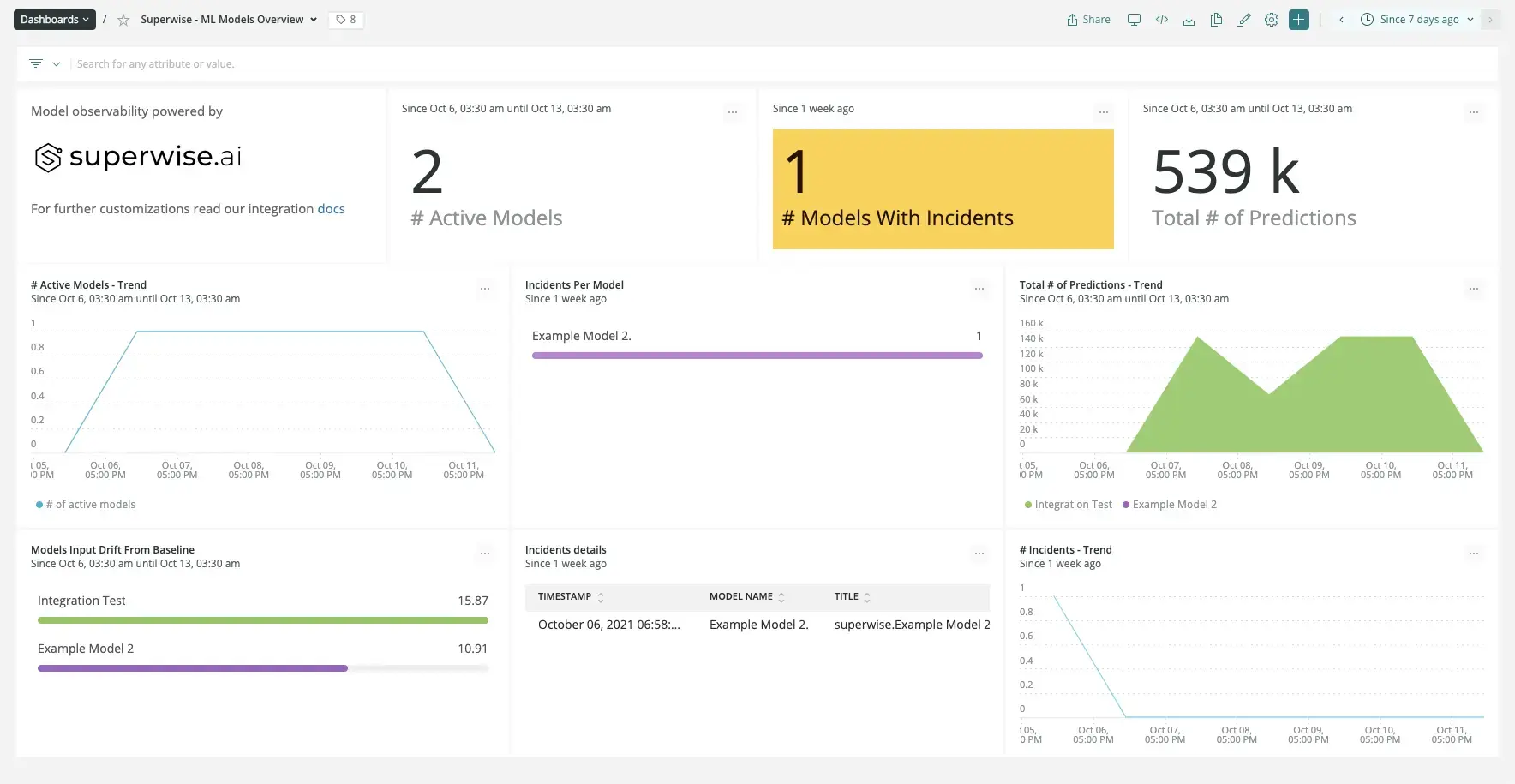The image size is (1515, 784).
Task: Open the tags badge showing 8
Action: 346,20
